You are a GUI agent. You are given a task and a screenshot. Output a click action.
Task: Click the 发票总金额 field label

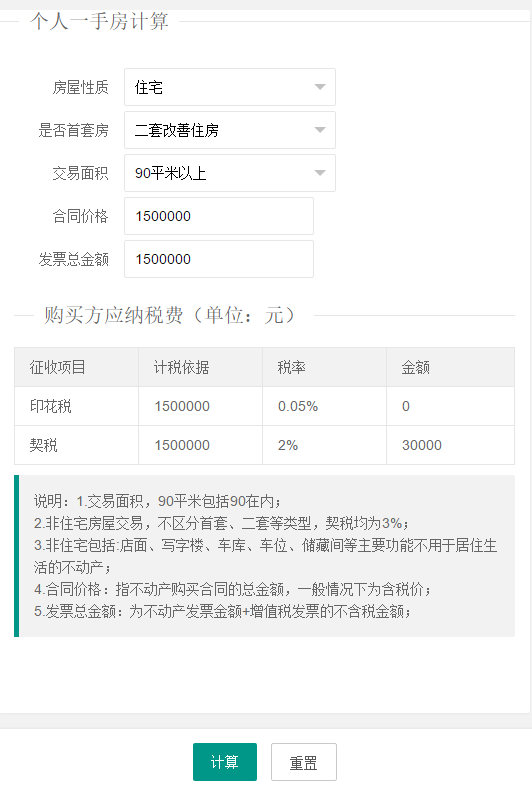click(74, 259)
